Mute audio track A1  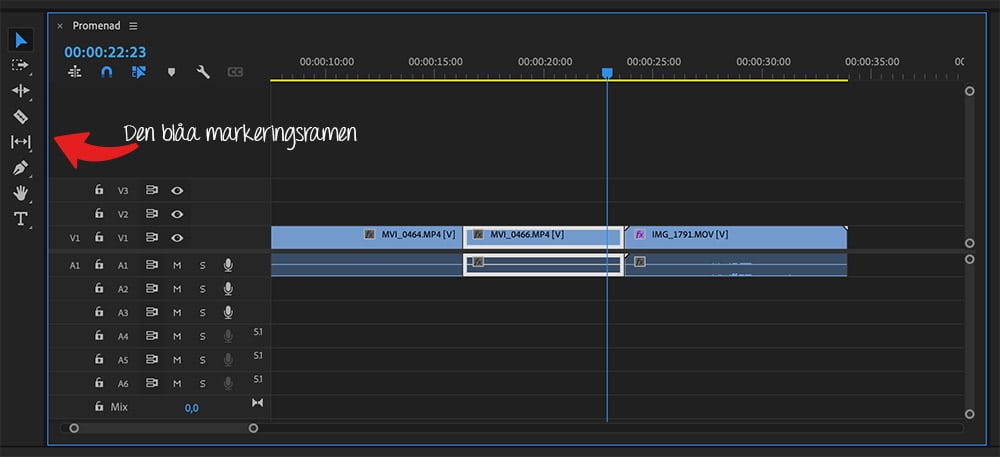177,265
